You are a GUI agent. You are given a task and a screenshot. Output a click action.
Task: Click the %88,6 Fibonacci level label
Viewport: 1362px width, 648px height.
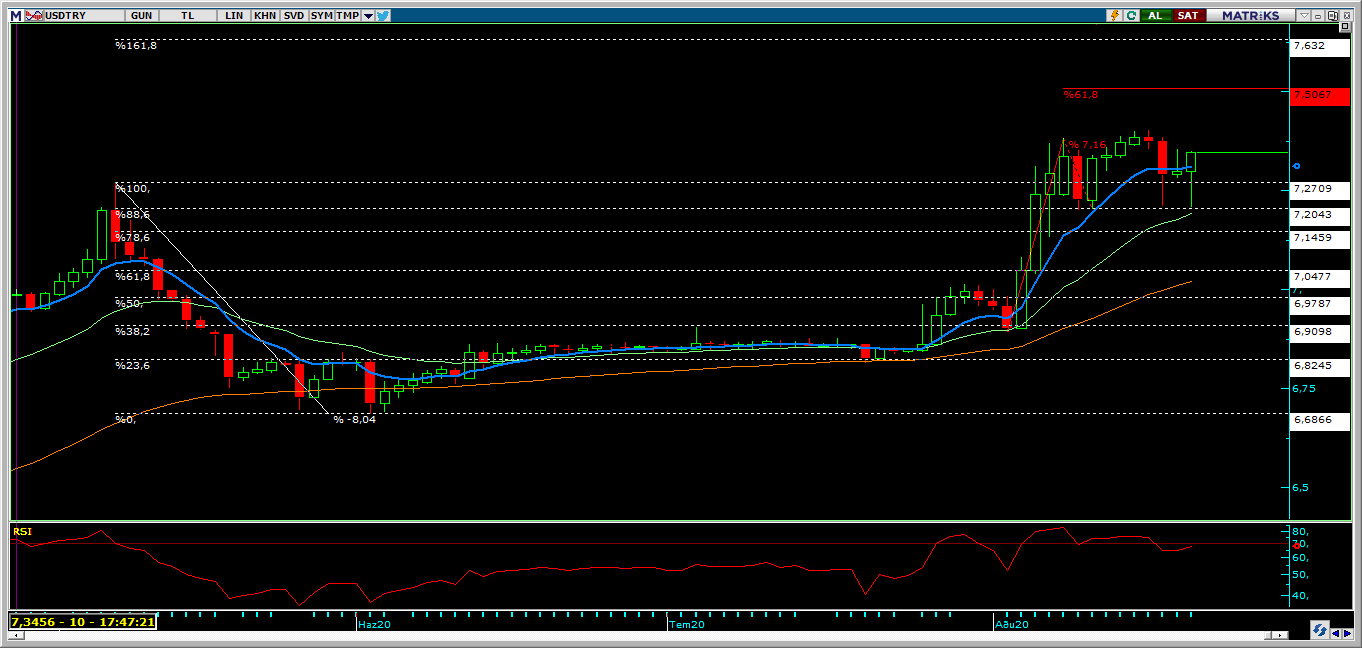pos(132,214)
